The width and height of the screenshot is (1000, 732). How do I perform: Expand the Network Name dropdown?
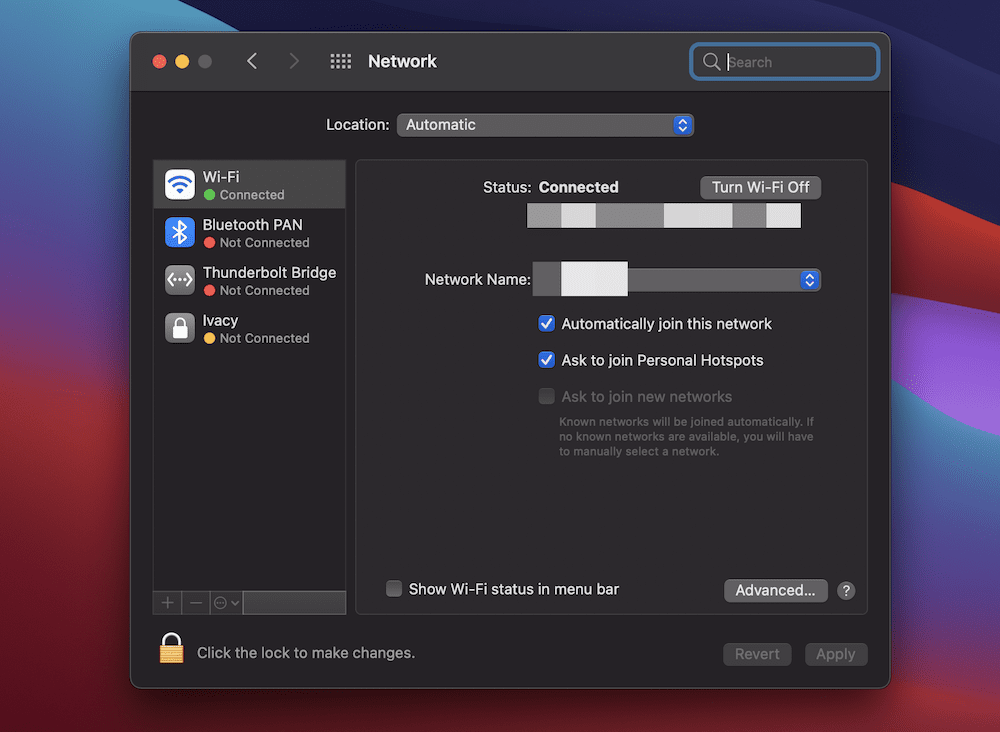pyautogui.click(x=809, y=280)
